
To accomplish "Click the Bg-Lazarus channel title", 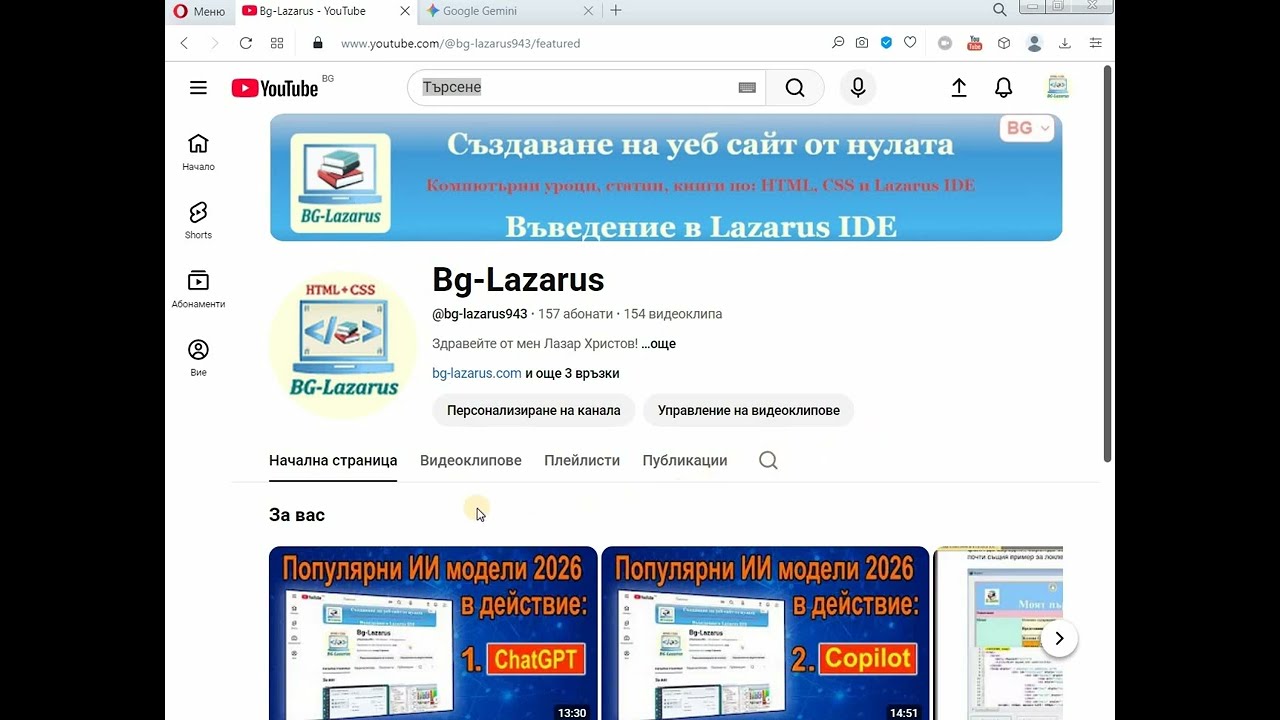I will [x=518, y=280].
